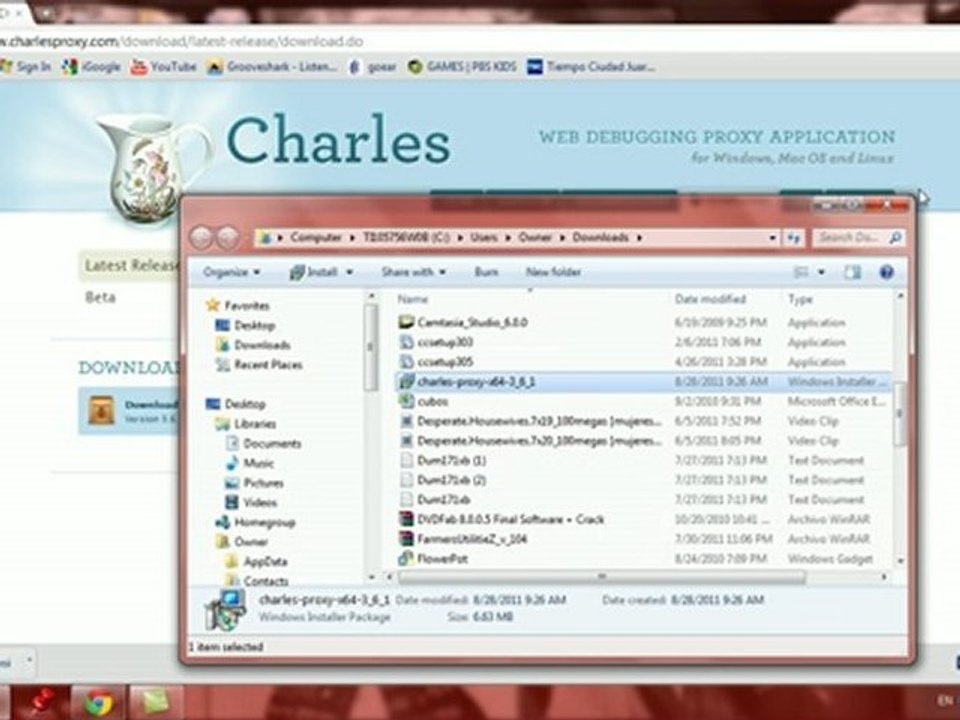Open the GAMES PBS KIDS bookmark
Screen dimensions: 960x720
tap(462, 67)
